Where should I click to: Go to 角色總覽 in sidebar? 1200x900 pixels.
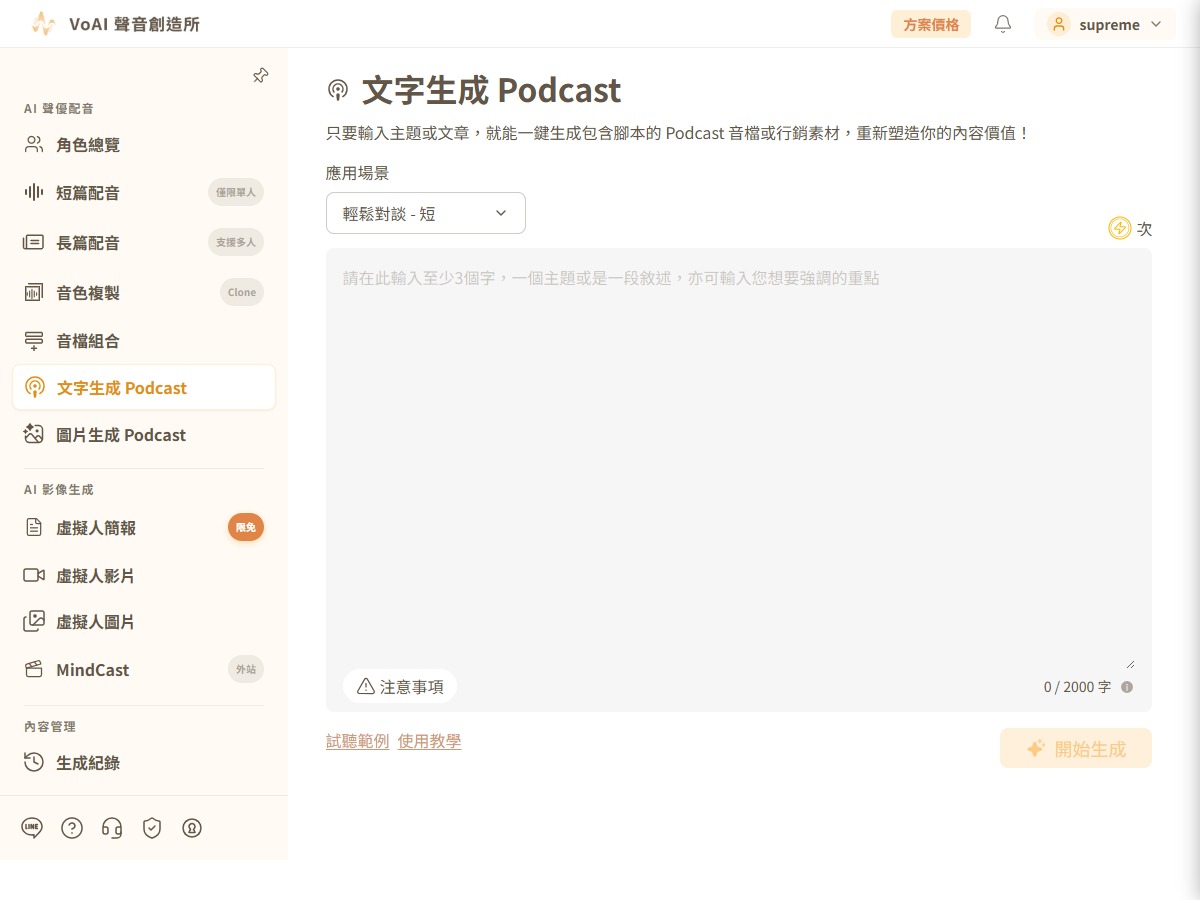point(144,145)
